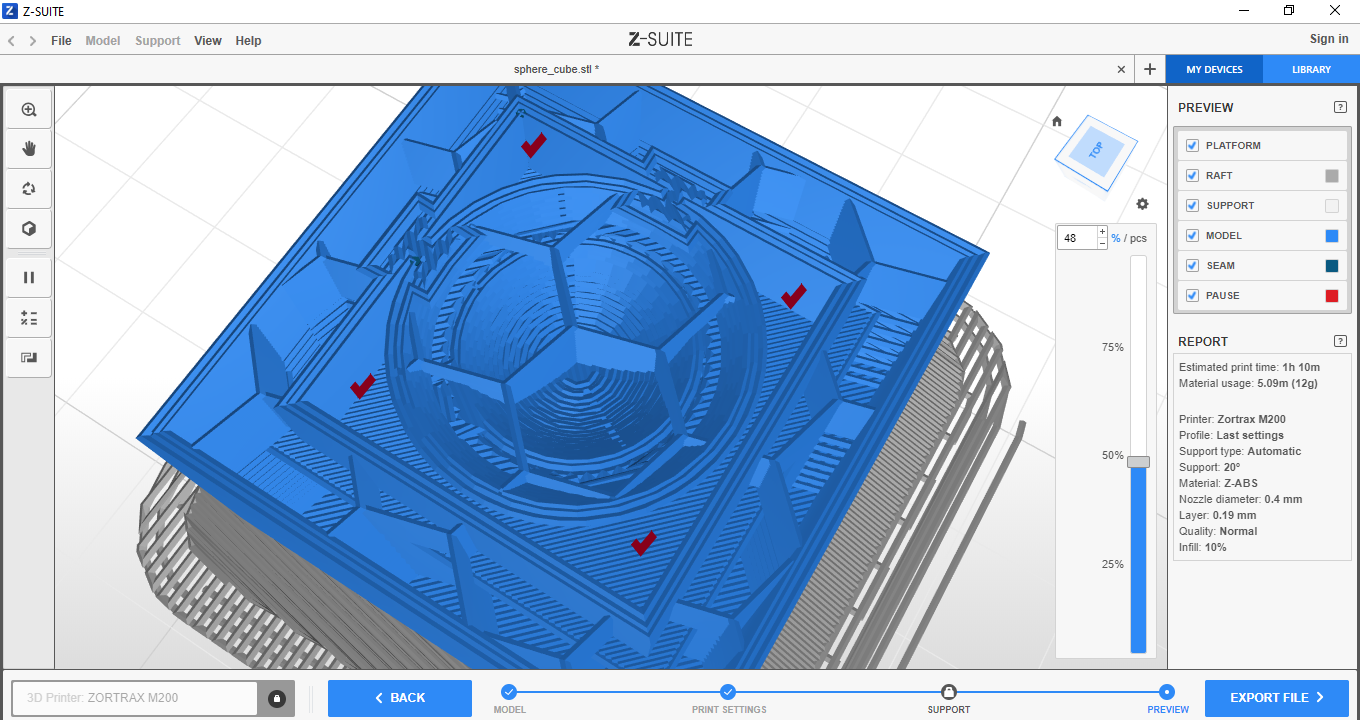This screenshot has height=720, width=1360.
Task: Click the layer percentage input field
Action: coord(1077,238)
